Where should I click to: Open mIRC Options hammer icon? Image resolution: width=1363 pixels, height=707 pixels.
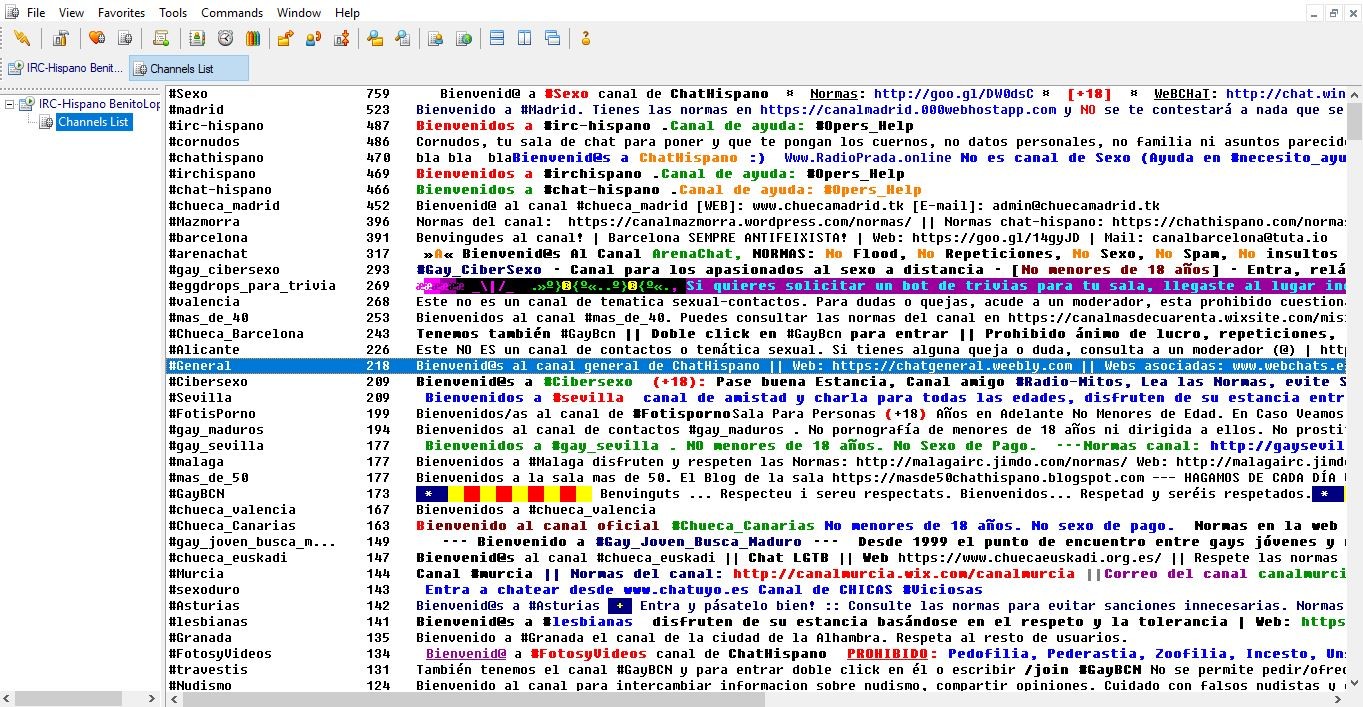(x=60, y=39)
